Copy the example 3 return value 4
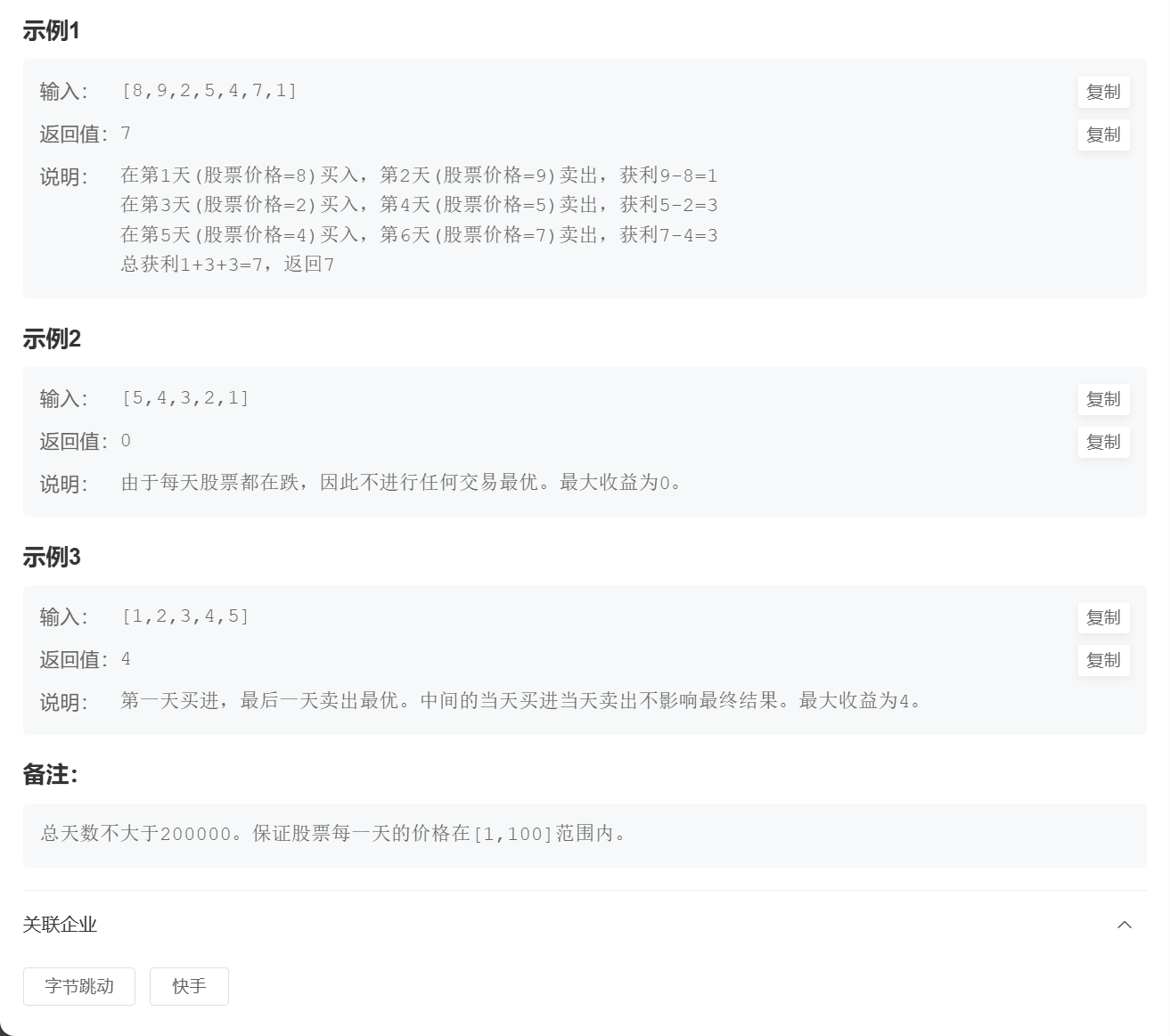Viewport: 1170px width, 1036px height. tap(1103, 660)
